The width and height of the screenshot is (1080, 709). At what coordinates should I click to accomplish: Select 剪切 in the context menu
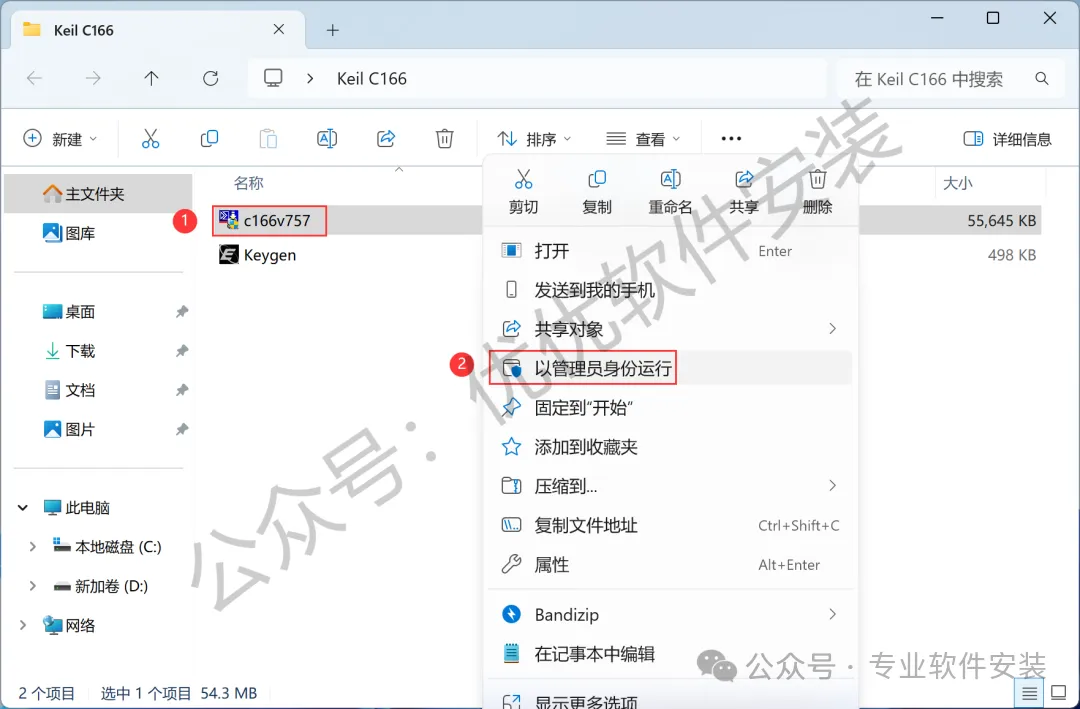(x=523, y=192)
